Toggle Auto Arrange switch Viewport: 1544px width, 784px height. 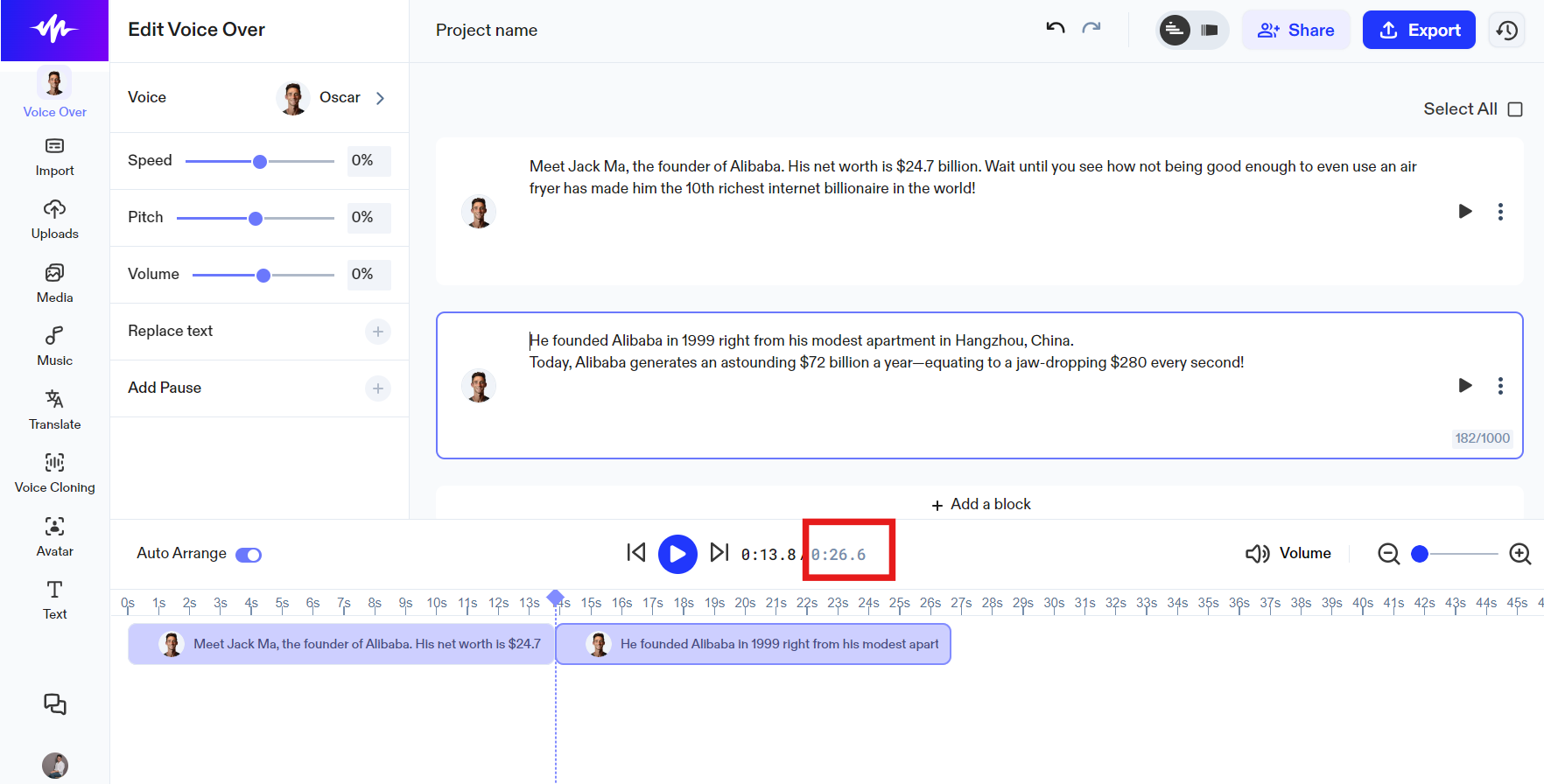[x=249, y=555]
